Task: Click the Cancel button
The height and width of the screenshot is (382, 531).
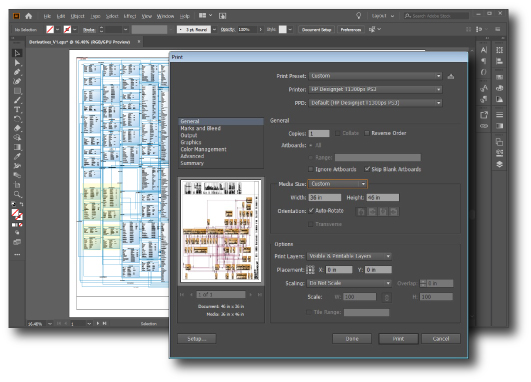Action: 441,339
